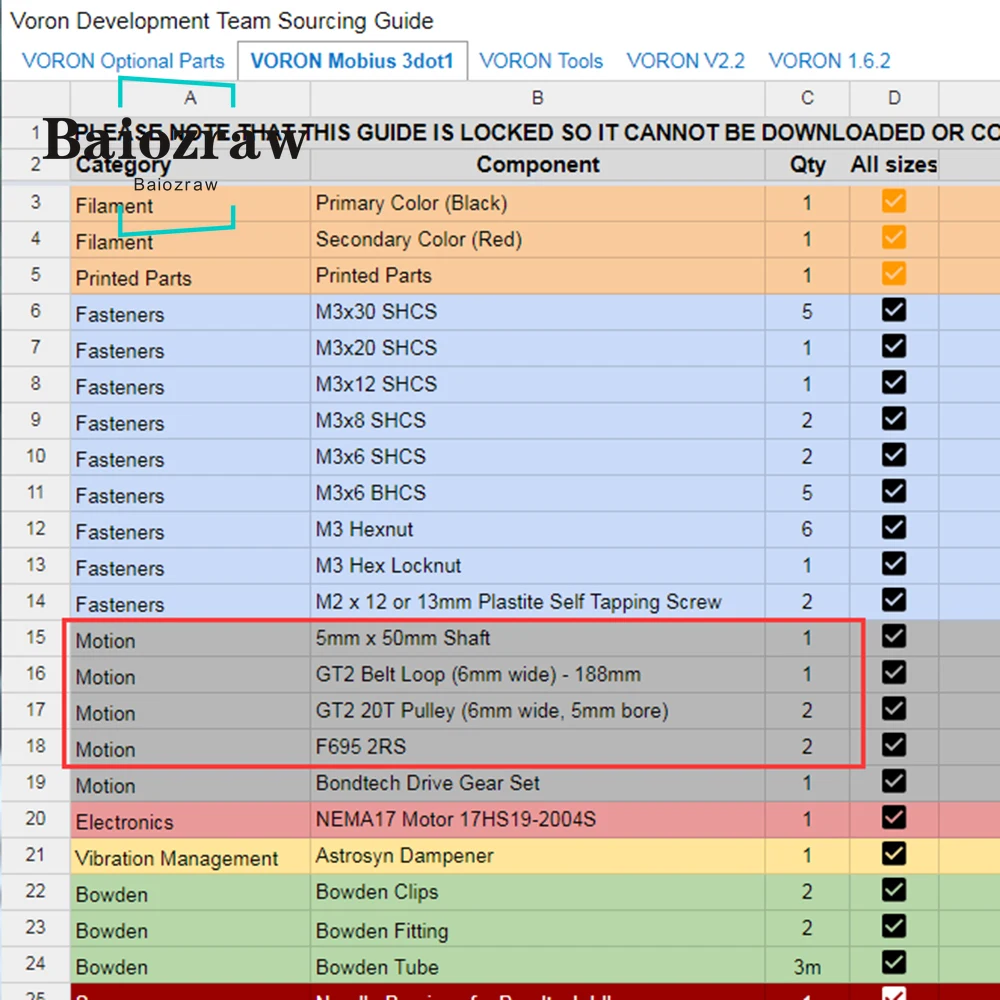The image size is (1000, 1000).
Task: Toggle the GT2 20T Pulley checkbox
Action: 893,709
